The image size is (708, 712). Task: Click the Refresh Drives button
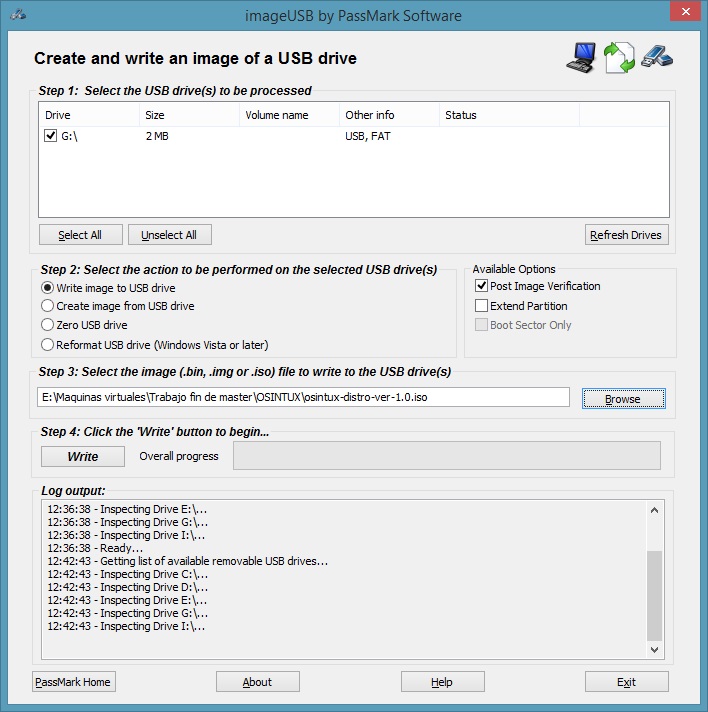(626, 235)
